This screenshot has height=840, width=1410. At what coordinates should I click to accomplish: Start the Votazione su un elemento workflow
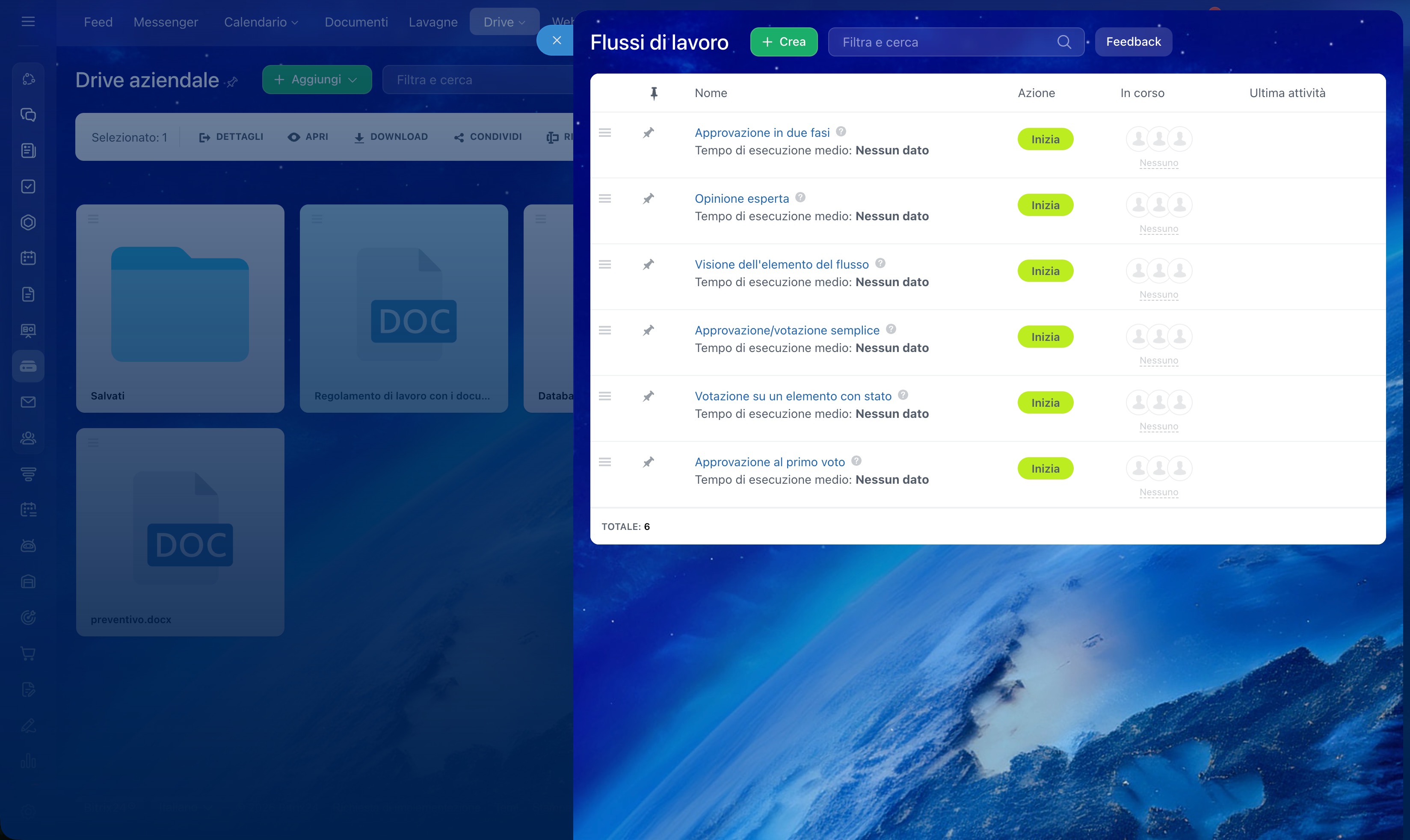coord(1045,403)
